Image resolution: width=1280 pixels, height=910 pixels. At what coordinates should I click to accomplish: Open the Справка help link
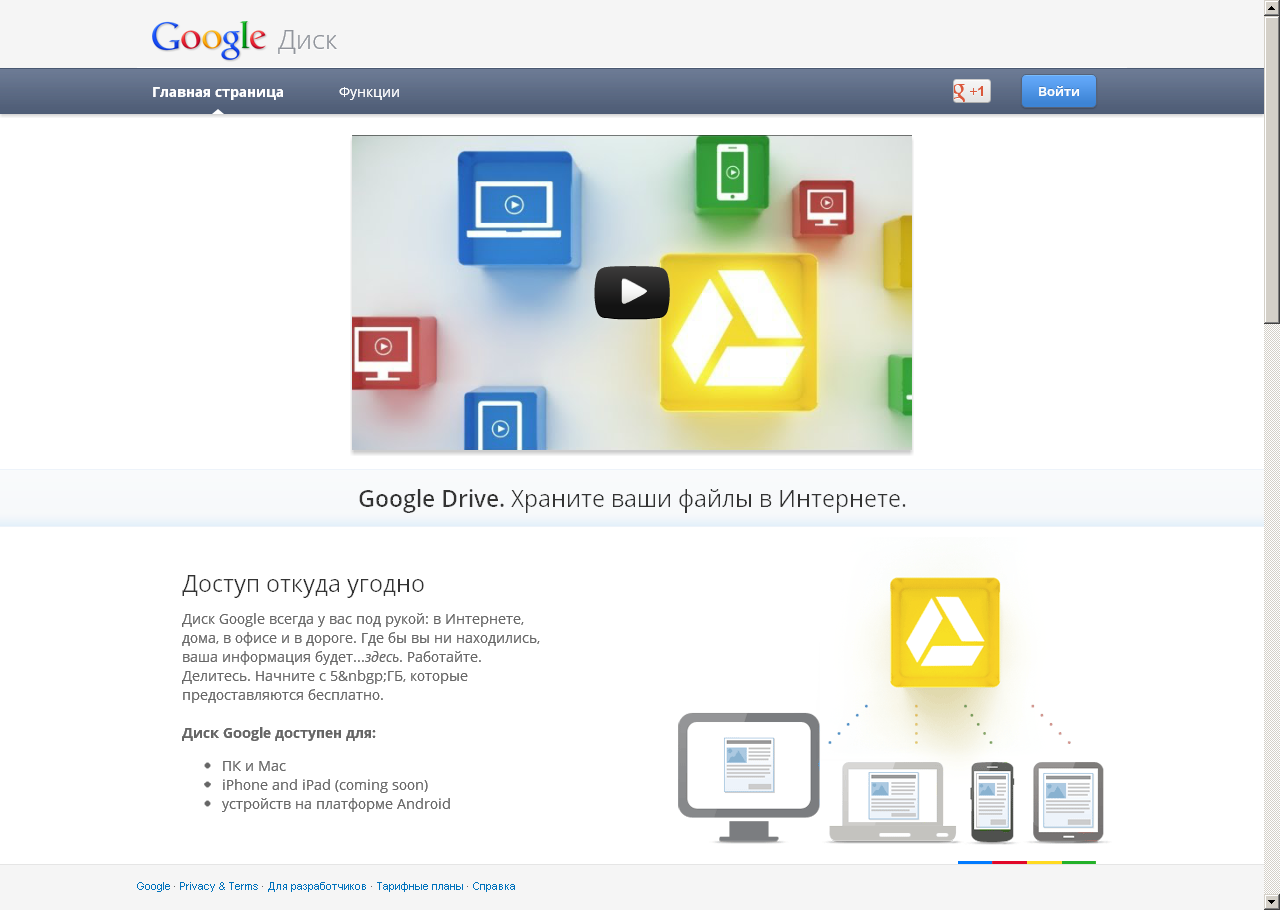click(494, 887)
